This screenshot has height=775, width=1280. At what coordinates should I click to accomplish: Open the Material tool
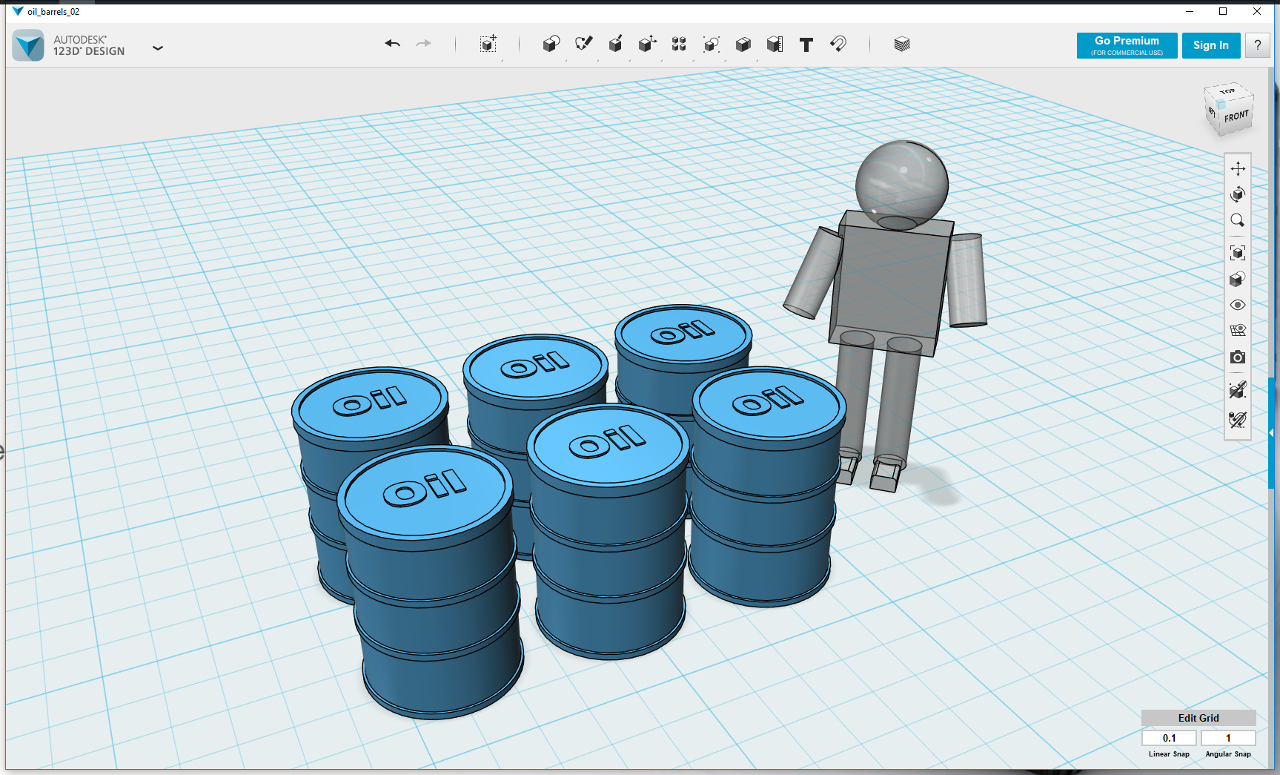pos(902,44)
